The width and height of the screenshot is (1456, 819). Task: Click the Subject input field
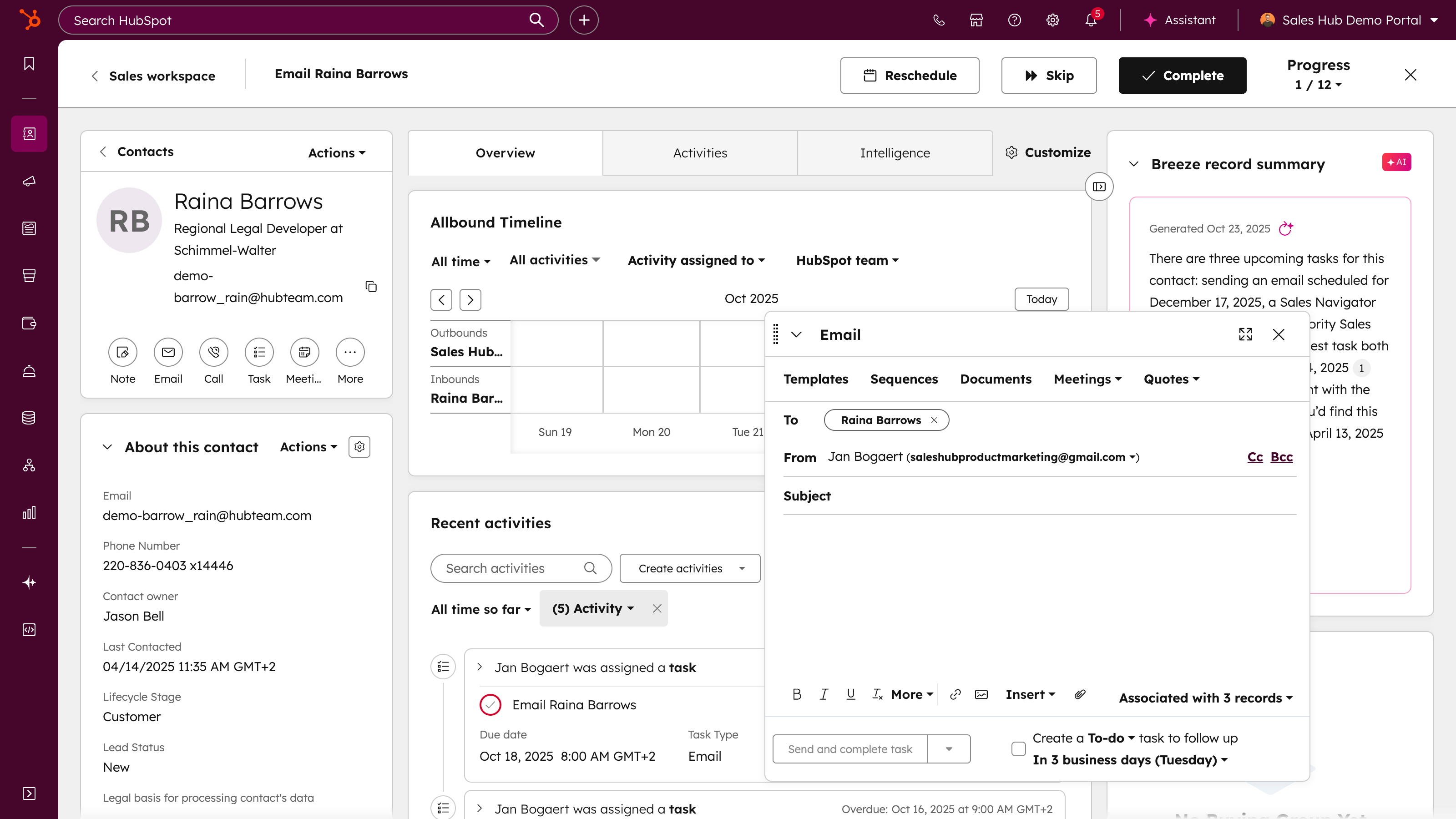click(x=1062, y=496)
